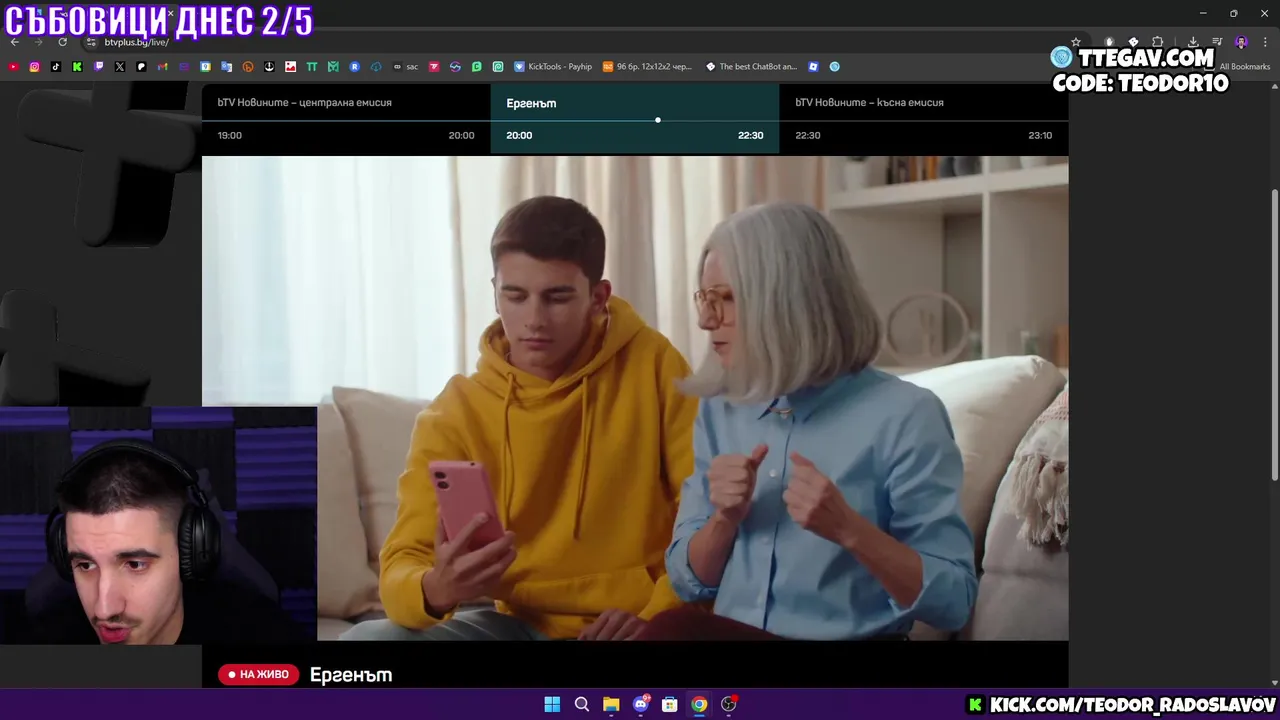Open 'The best ChatBot an...' bookmark
Viewport: 1280px width, 720px height.
coord(751,67)
